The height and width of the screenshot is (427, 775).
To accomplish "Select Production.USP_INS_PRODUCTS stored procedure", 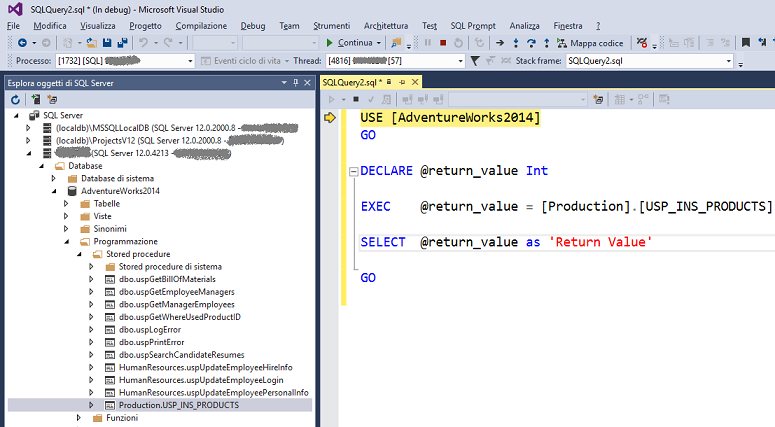I will [179, 405].
